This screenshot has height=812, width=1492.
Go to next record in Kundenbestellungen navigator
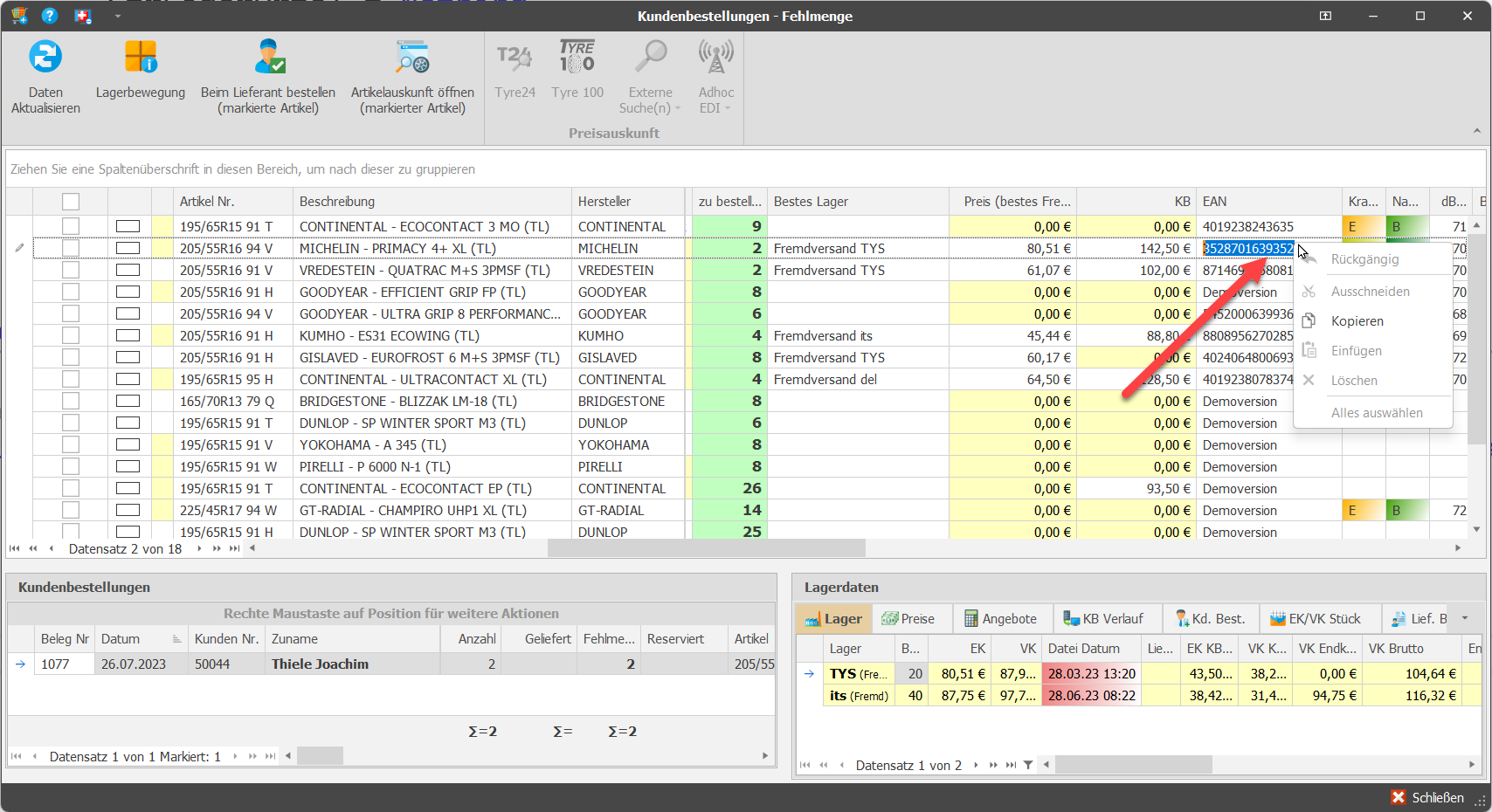(x=235, y=756)
